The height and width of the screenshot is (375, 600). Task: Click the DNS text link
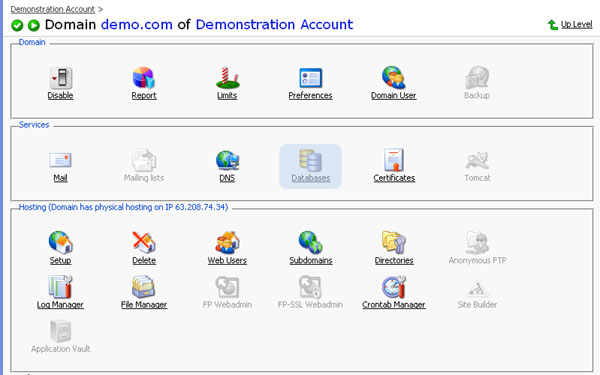[x=227, y=178]
